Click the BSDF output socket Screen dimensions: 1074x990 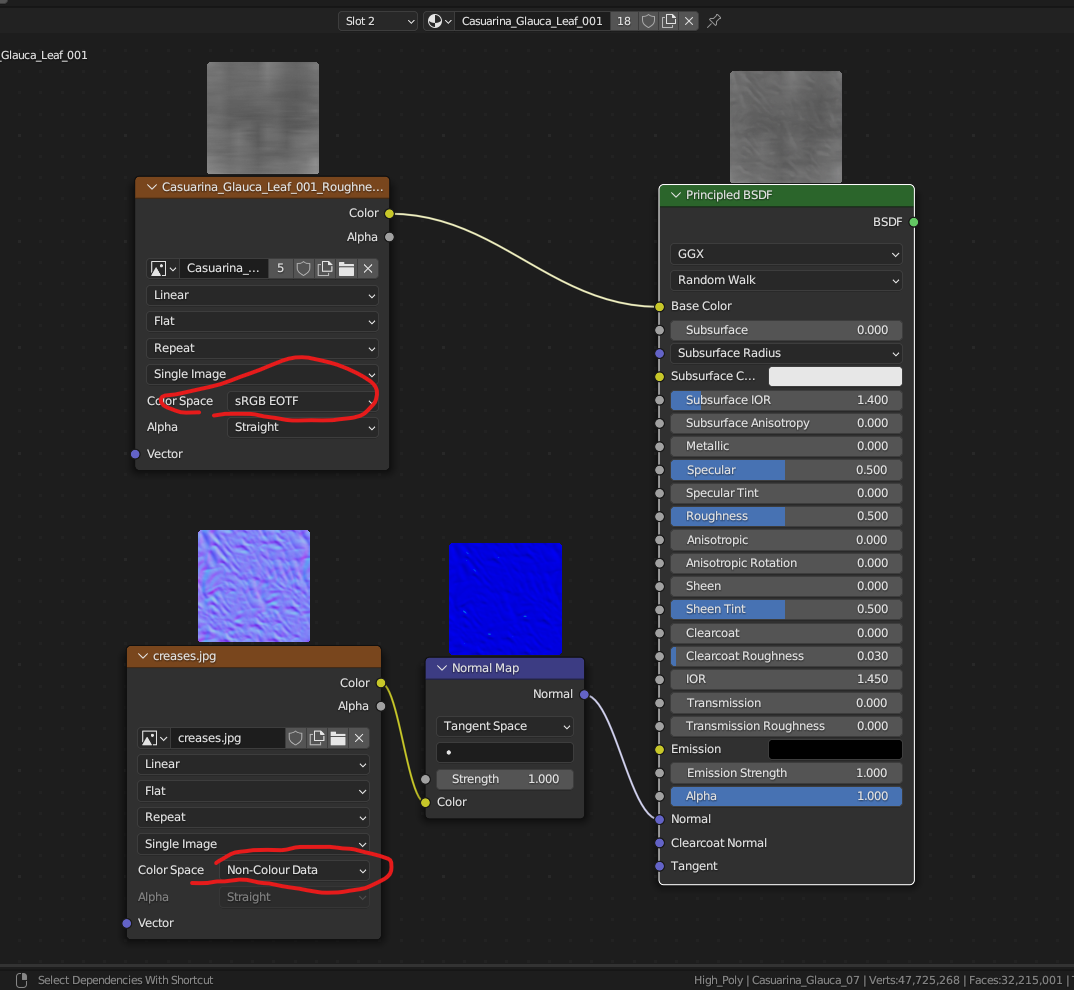pyautogui.click(x=914, y=222)
